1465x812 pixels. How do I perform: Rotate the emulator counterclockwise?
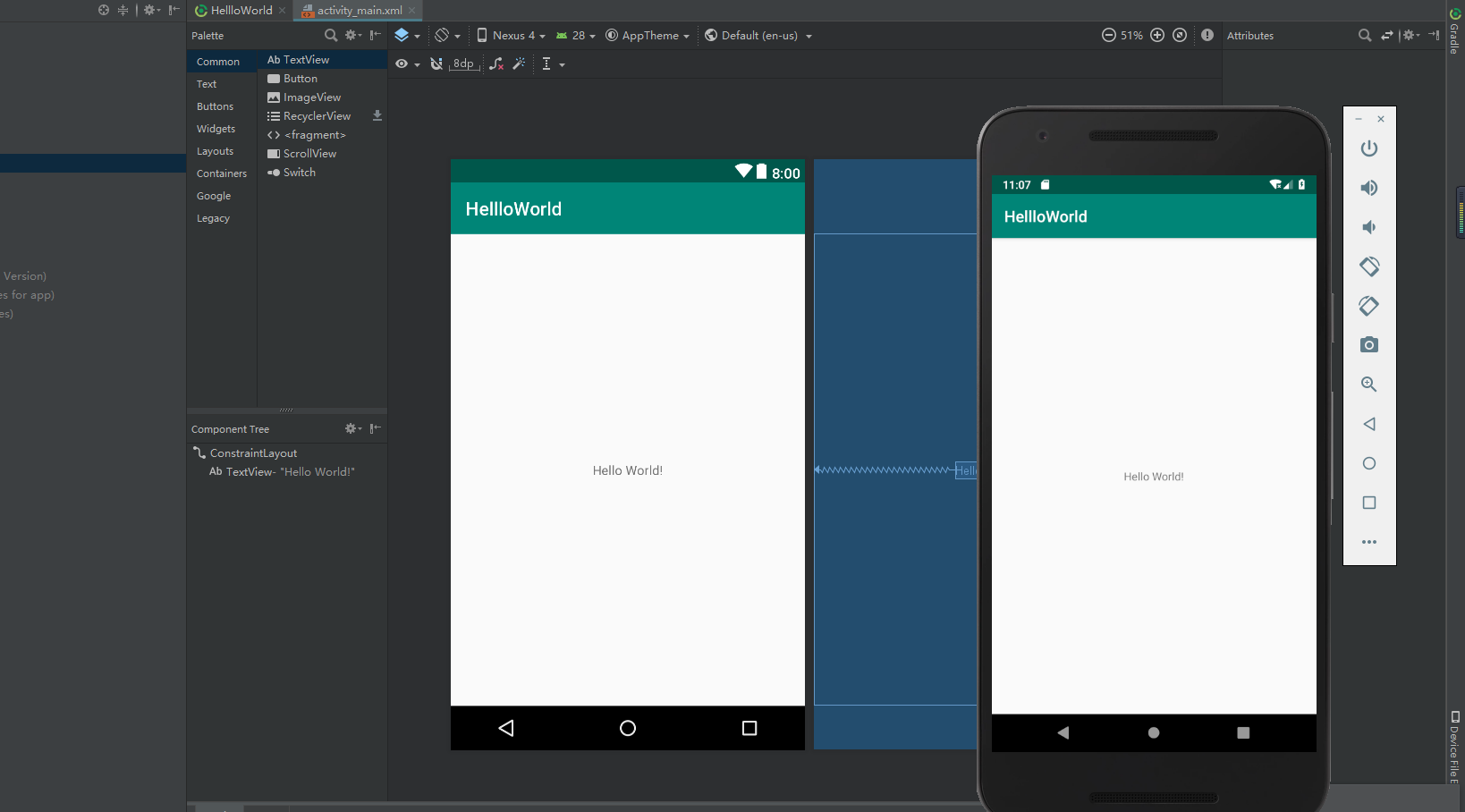tap(1369, 266)
